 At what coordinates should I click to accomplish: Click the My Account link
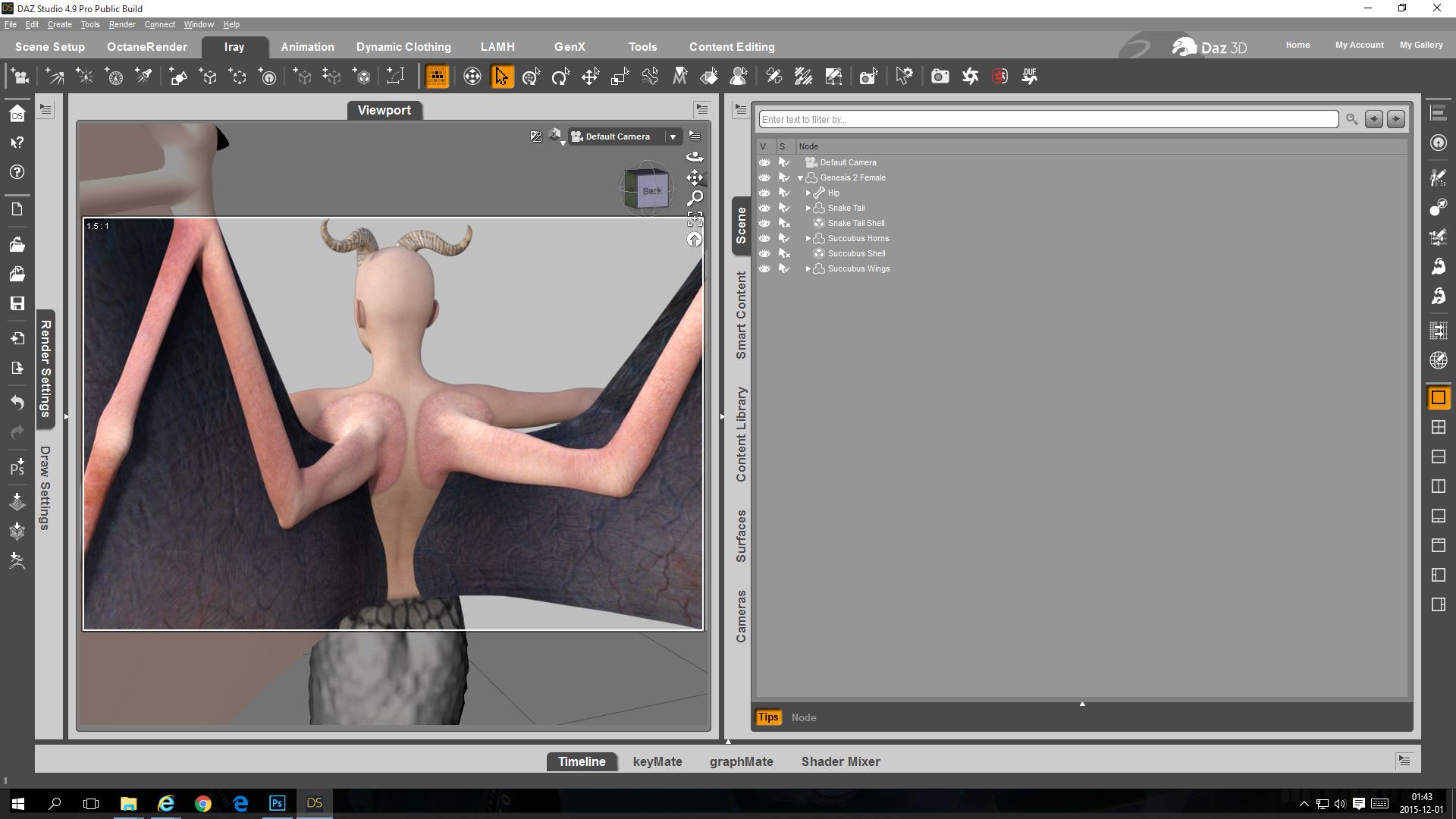click(x=1359, y=45)
